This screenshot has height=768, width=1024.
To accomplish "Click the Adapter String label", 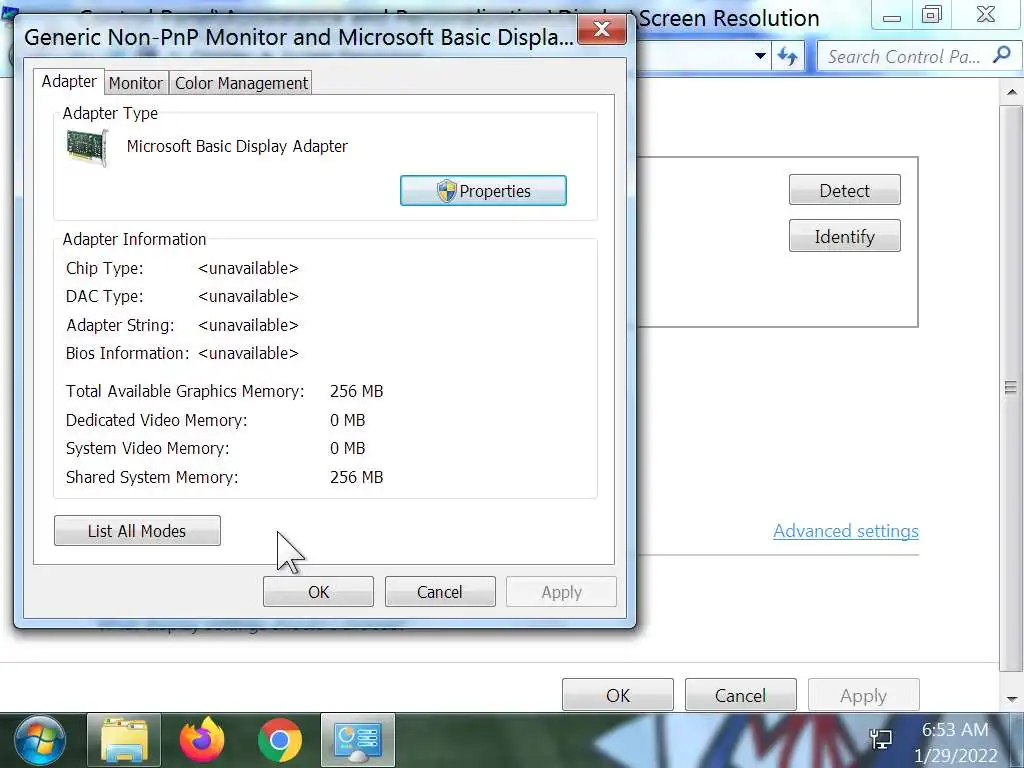I will pos(120,325).
